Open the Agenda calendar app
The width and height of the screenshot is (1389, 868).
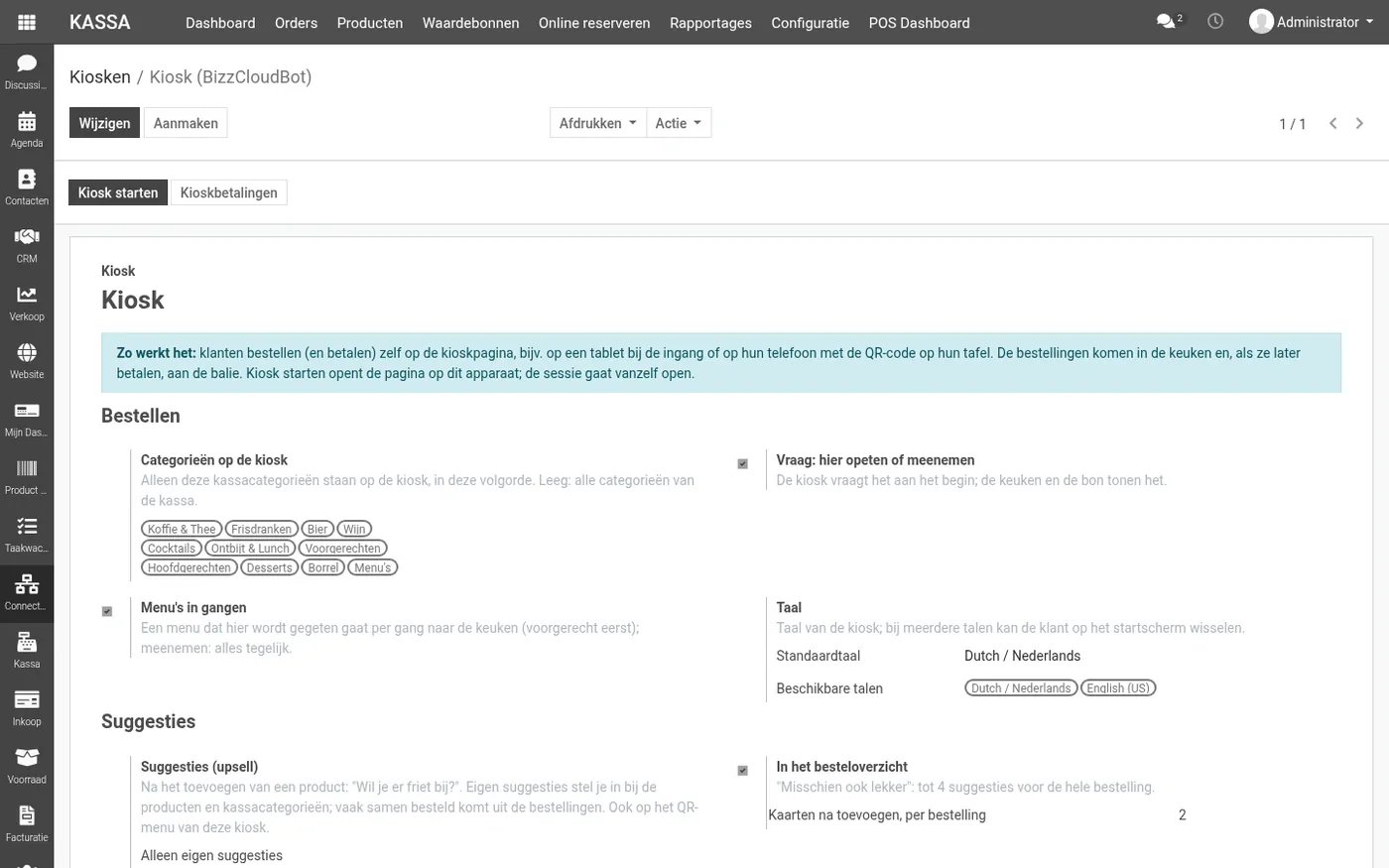(27, 130)
